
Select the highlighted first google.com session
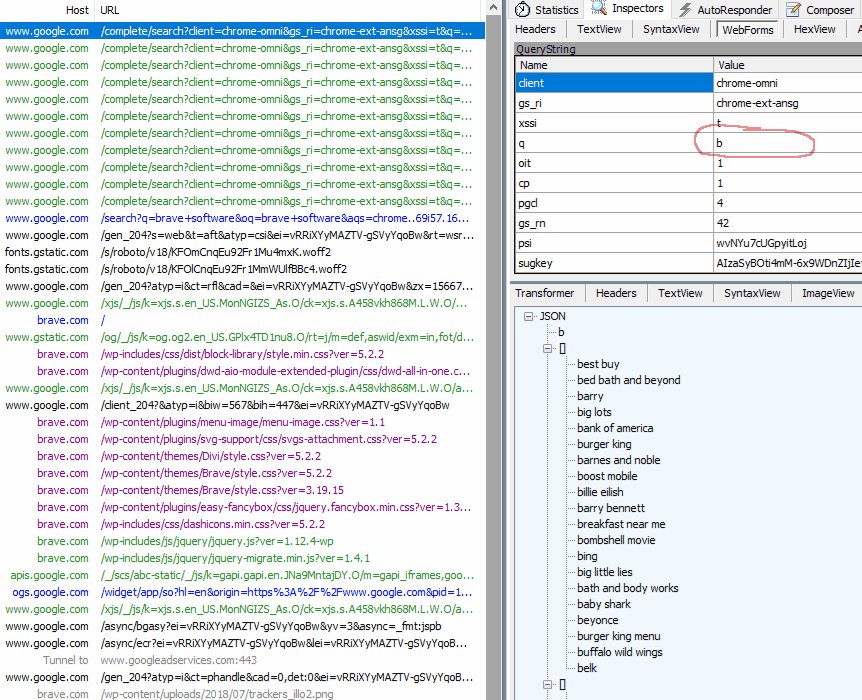pos(242,31)
